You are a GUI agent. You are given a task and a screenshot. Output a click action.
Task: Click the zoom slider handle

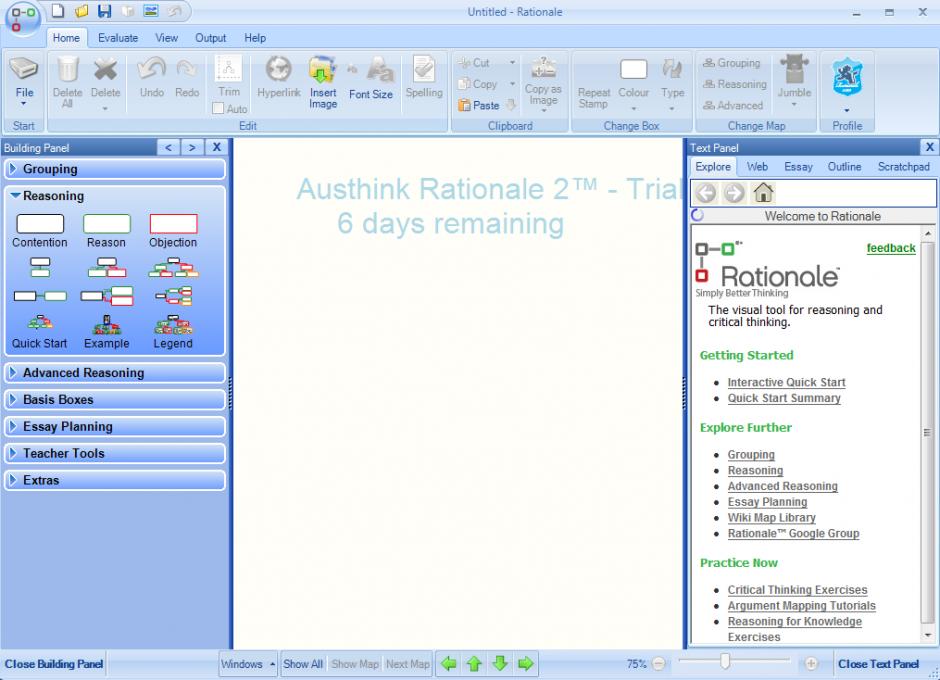(725, 661)
